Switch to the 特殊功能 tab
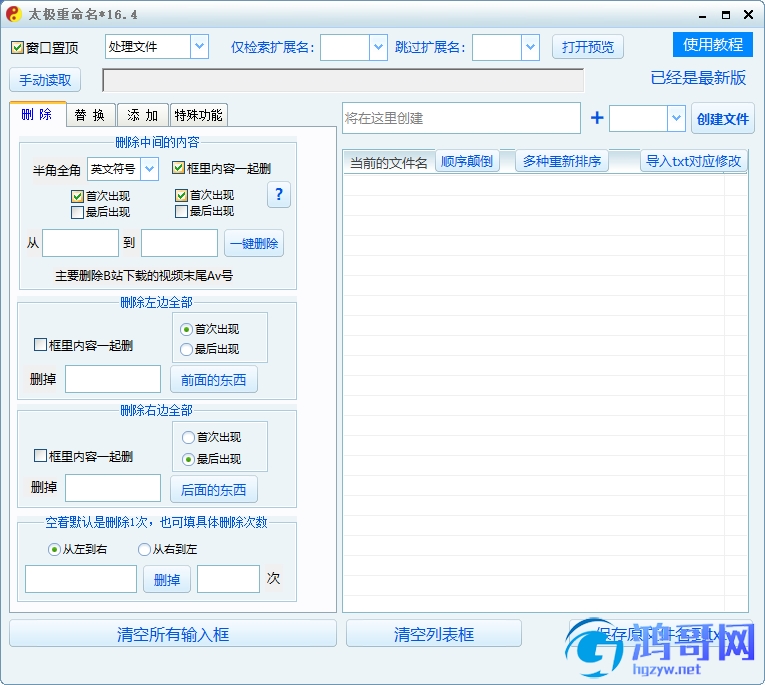The image size is (765, 685). point(199,115)
